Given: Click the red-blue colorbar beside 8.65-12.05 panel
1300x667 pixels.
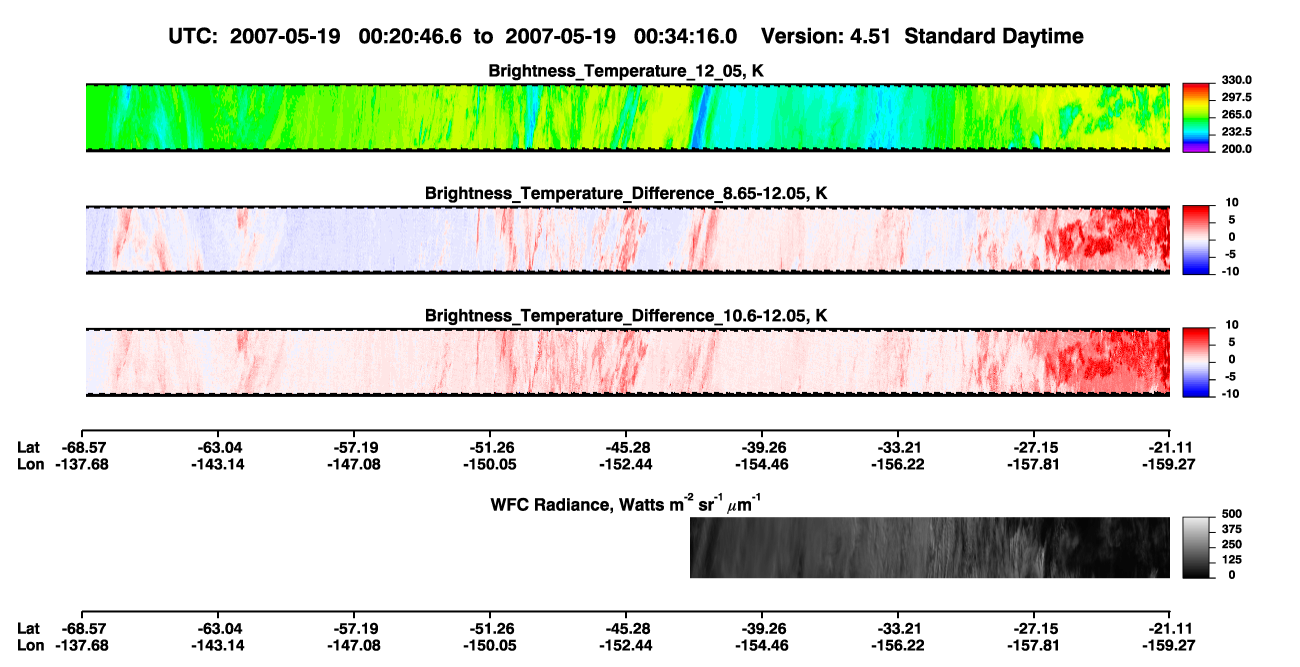Looking at the screenshot, I should pyautogui.click(x=1196, y=239).
